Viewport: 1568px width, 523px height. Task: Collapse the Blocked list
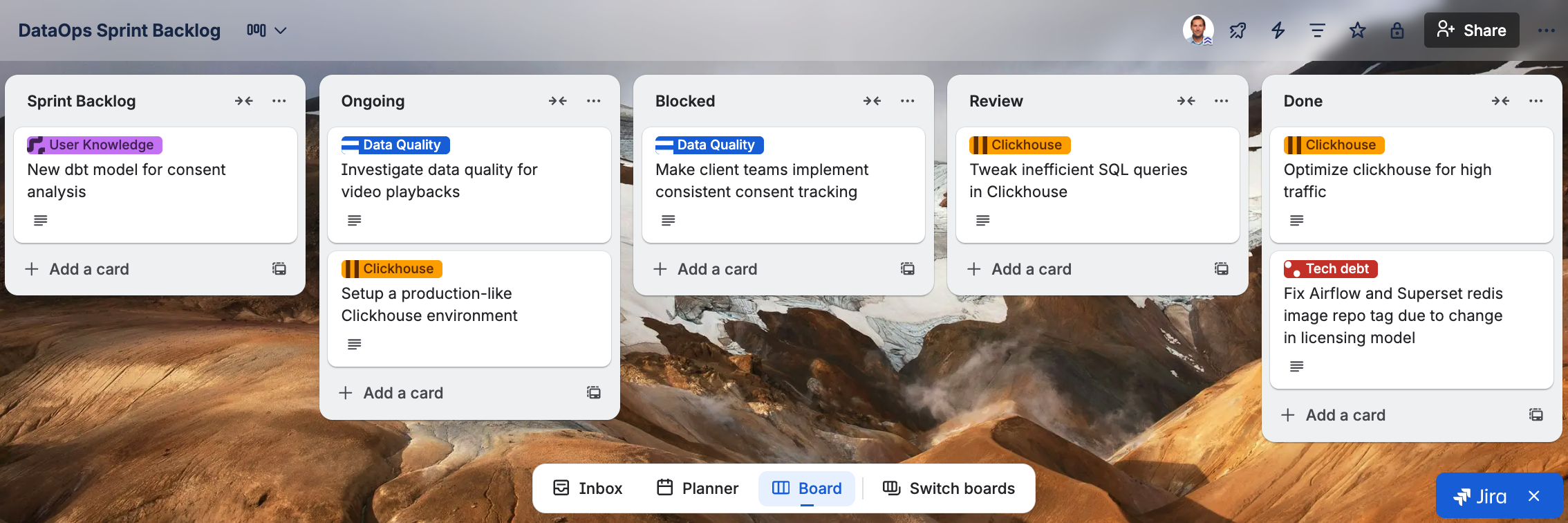872,101
